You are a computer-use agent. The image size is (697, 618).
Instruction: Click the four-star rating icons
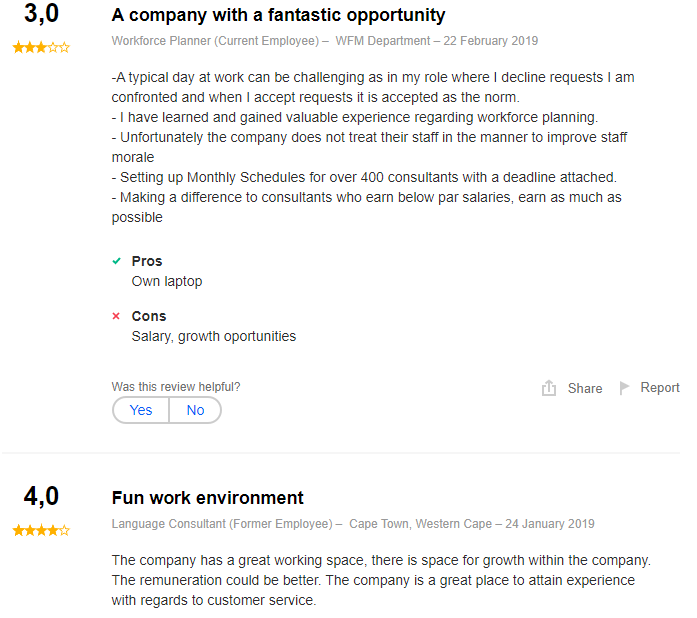41,530
